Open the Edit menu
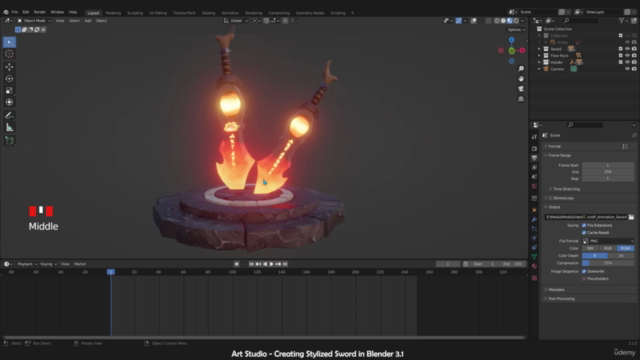This screenshot has width=640, height=360. [x=26, y=12]
